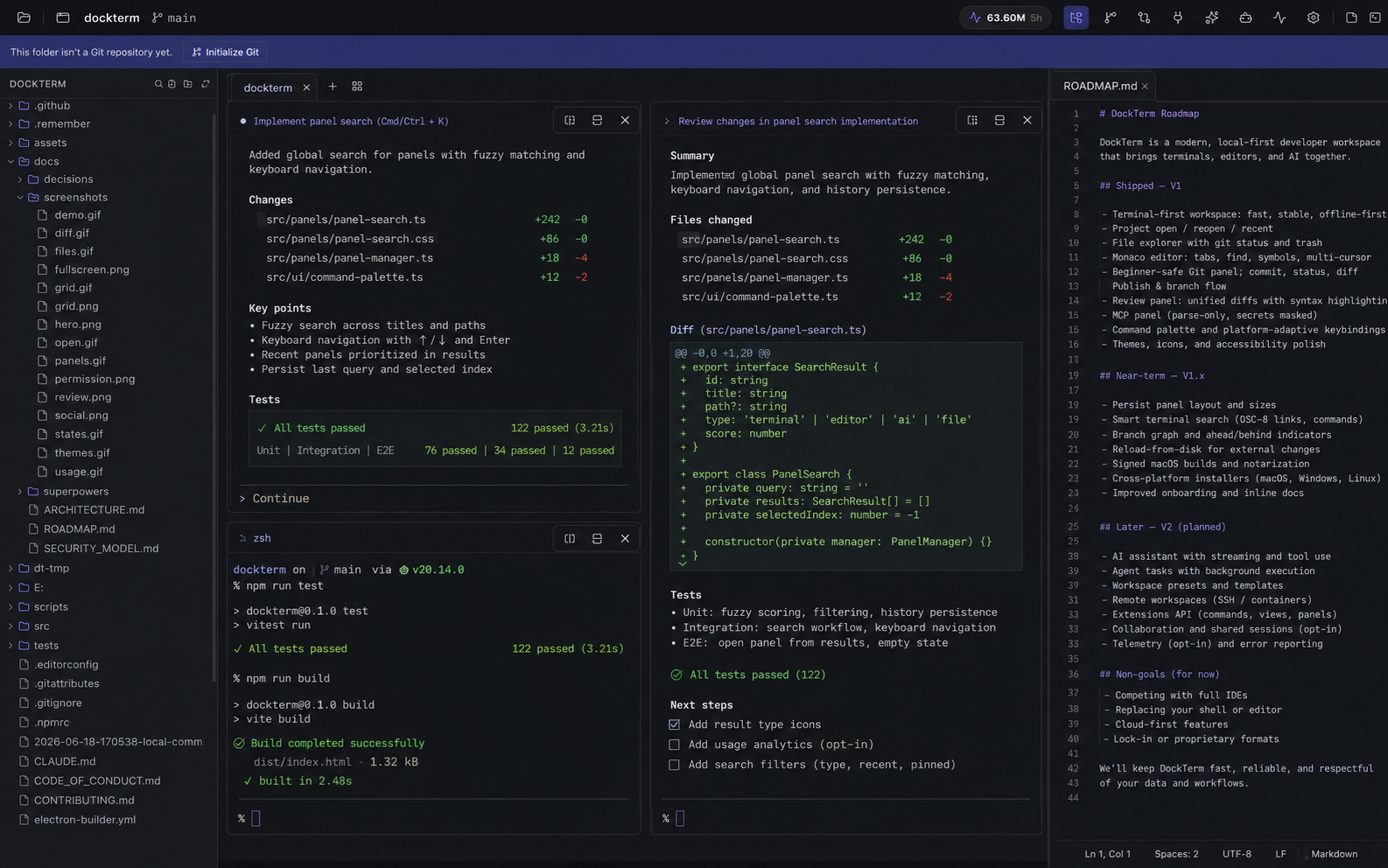The width and height of the screenshot is (1388, 868).
Task: Split Review changes panel vertically
Action: tap(972, 120)
